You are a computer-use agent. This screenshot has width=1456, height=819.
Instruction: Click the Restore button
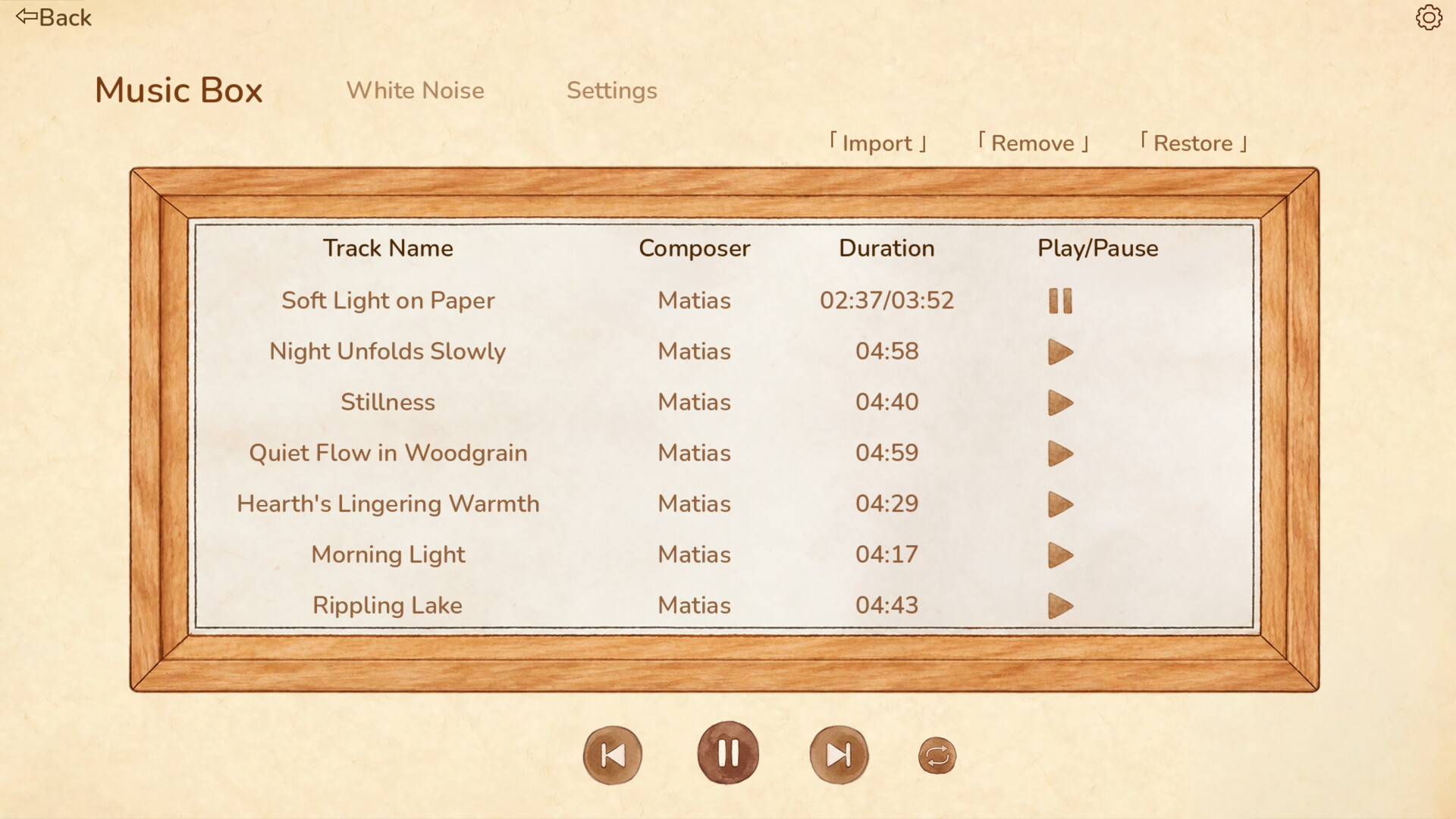pyautogui.click(x=1194, y=143)
